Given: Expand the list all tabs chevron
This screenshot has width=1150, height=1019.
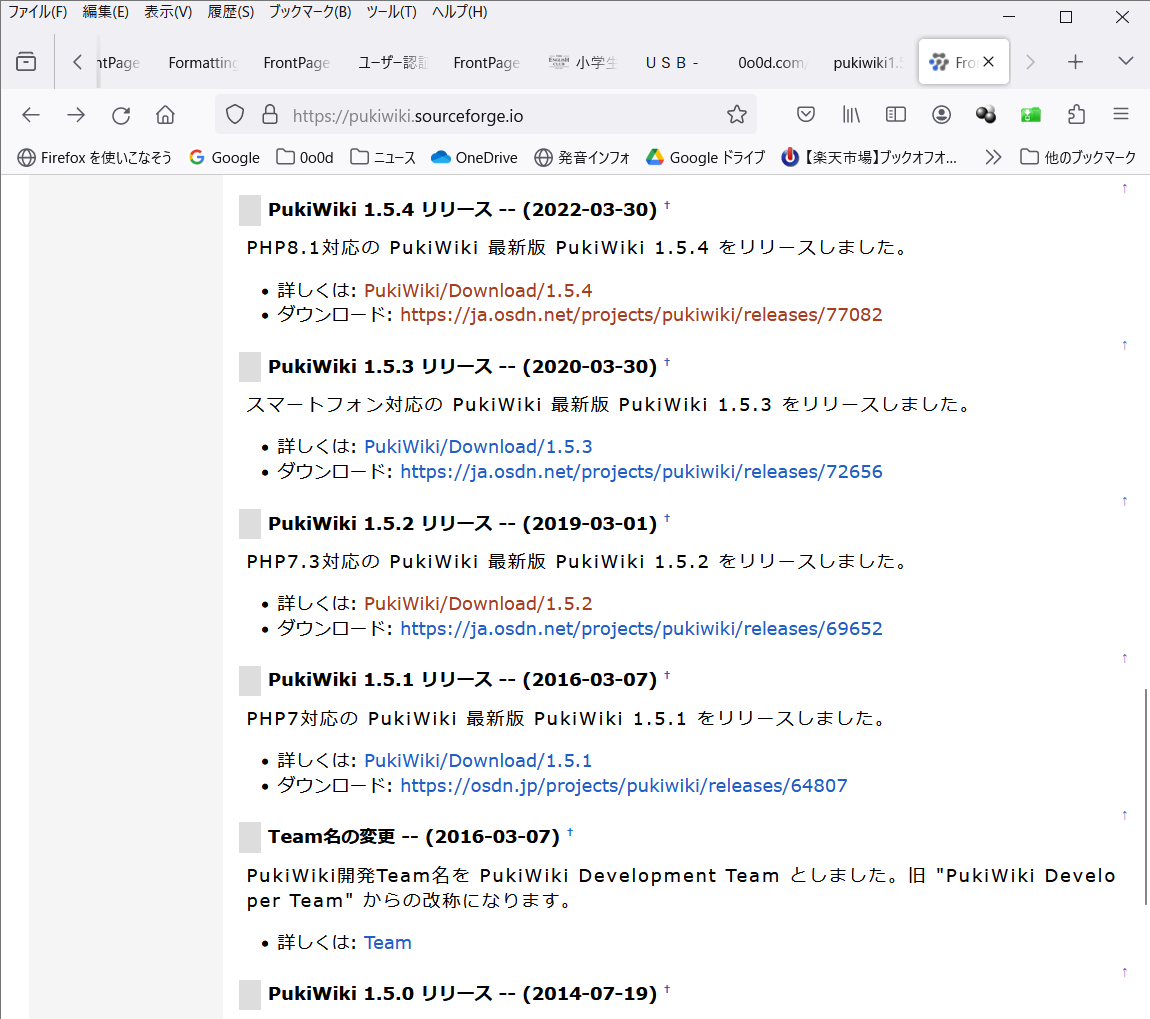Looking at the screenshot, I should coord(1125,62).
